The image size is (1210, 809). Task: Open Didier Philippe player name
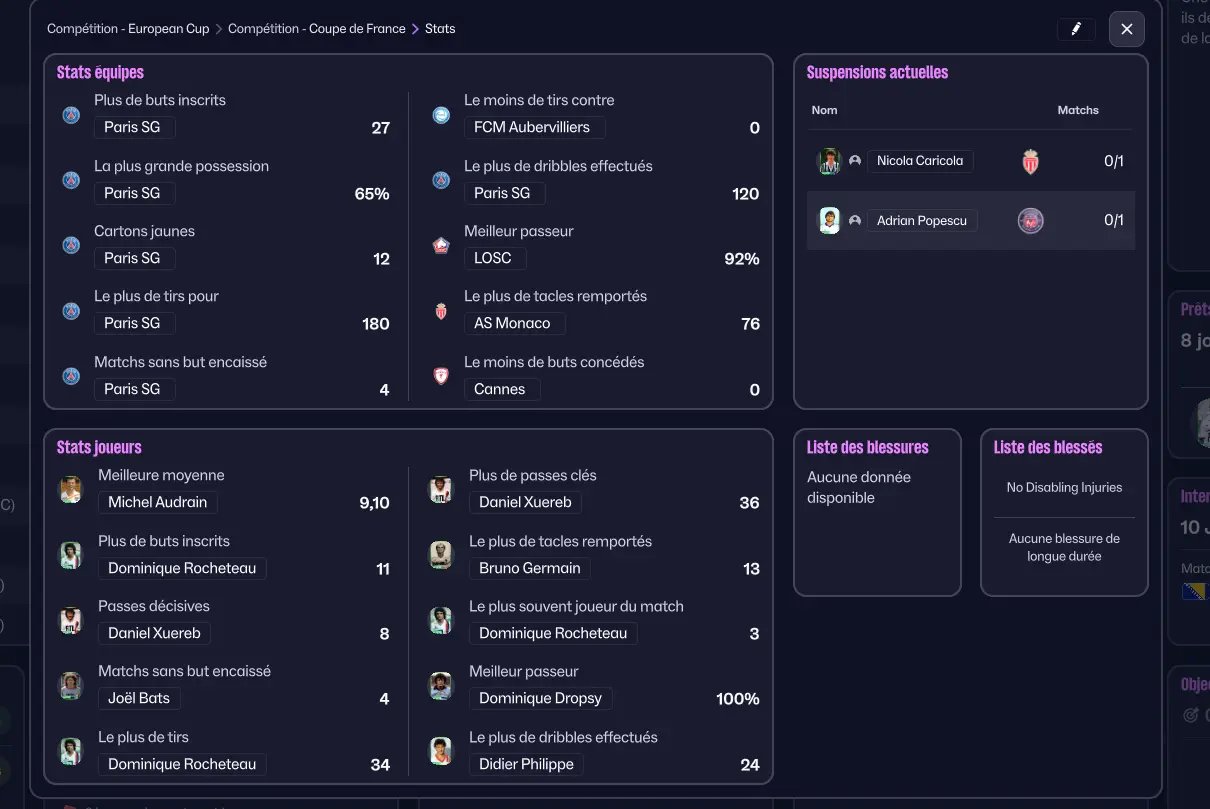click(x=526, y=764)
